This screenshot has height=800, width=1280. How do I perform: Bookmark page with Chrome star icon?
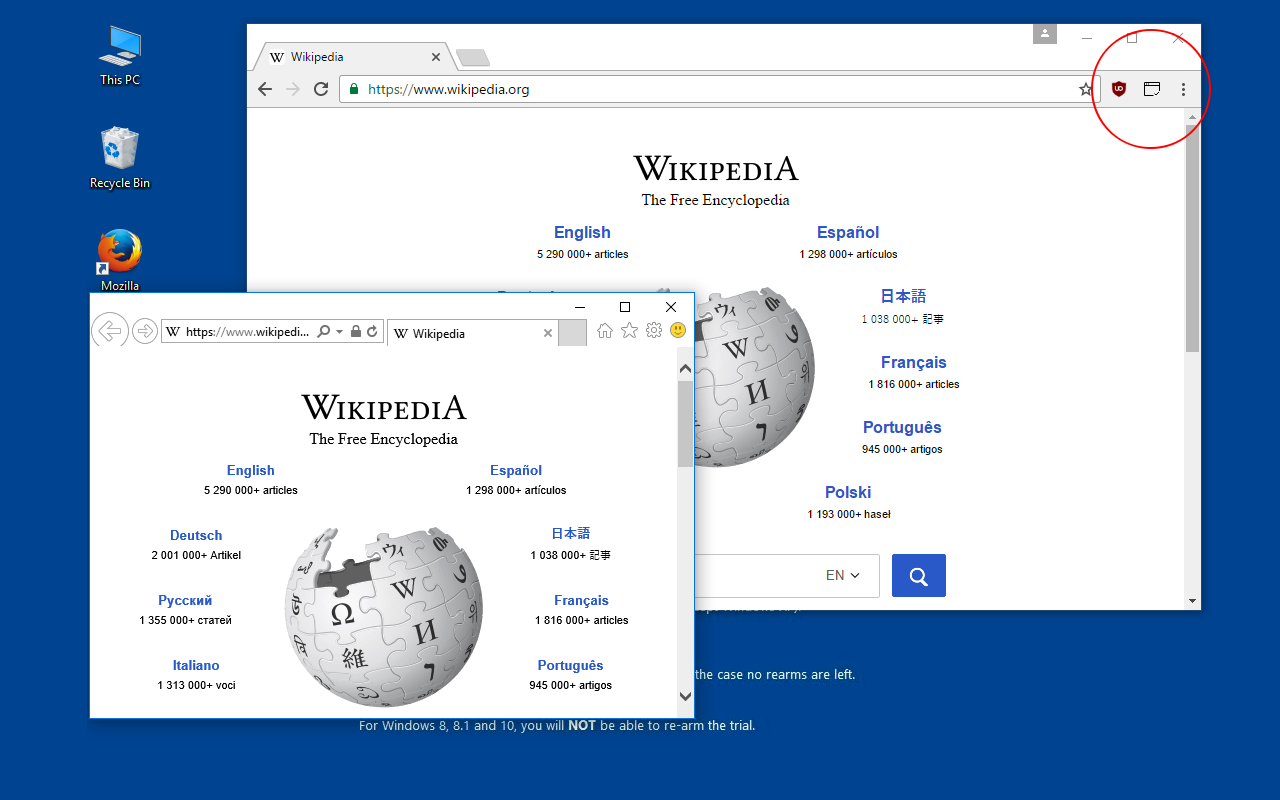tap(1086, 89)
